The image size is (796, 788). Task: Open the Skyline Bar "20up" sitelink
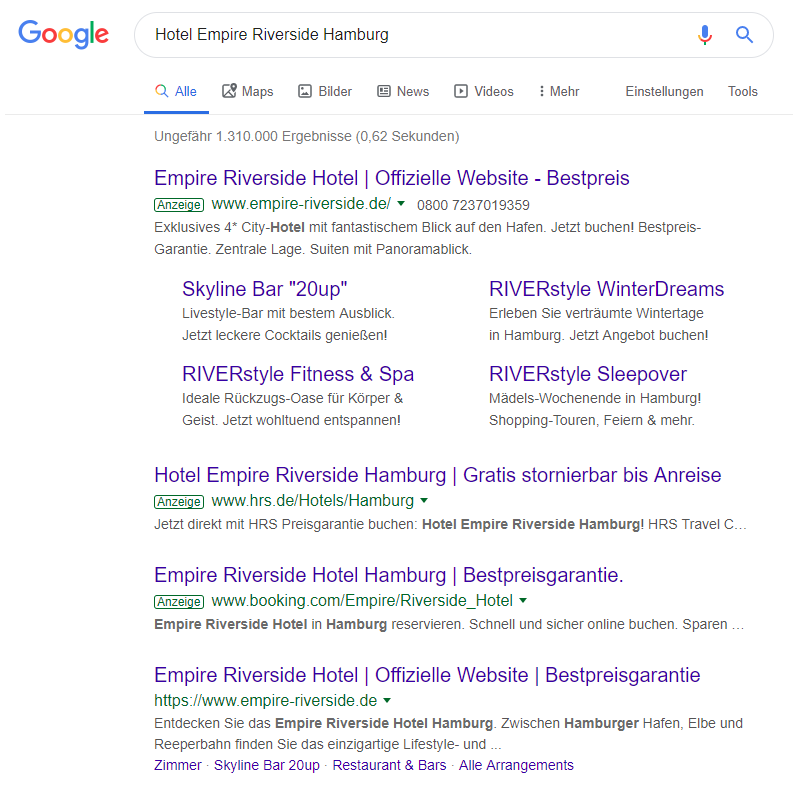(264, 289)
